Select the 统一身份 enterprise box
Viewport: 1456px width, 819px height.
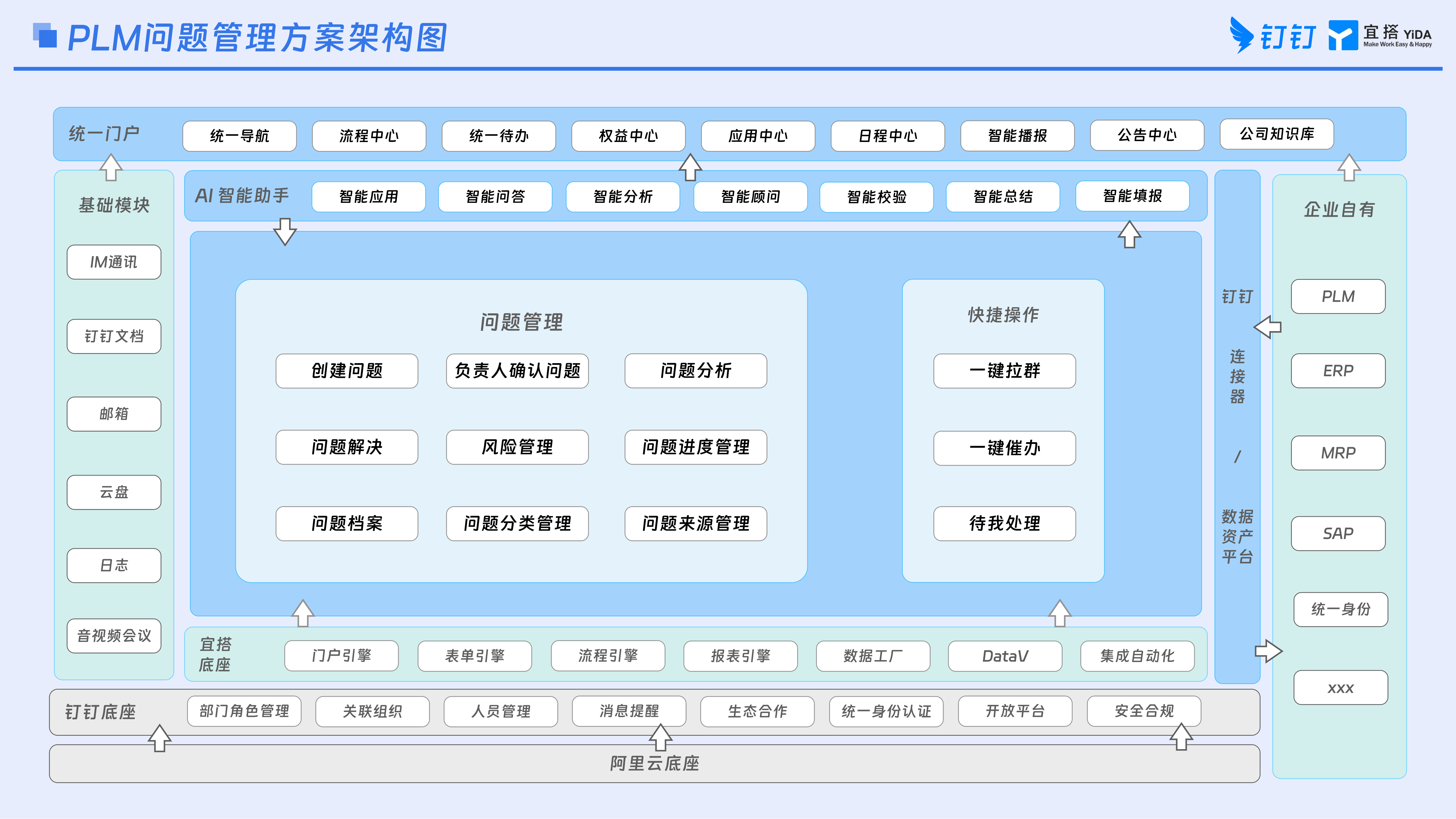(x=1341, y=609)
